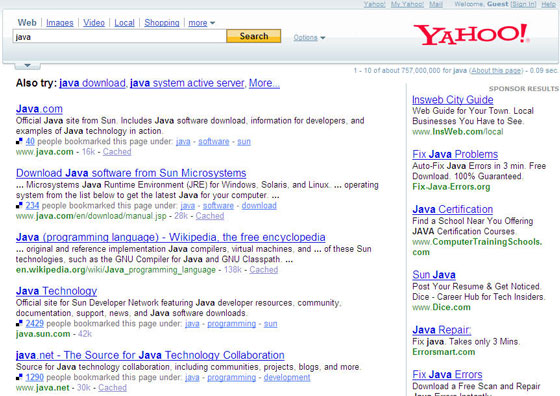Viewport: 560px width, 396px height.
Task: Select the Shopping search tab
Action: pyautogui.click(x=162, y=23)
